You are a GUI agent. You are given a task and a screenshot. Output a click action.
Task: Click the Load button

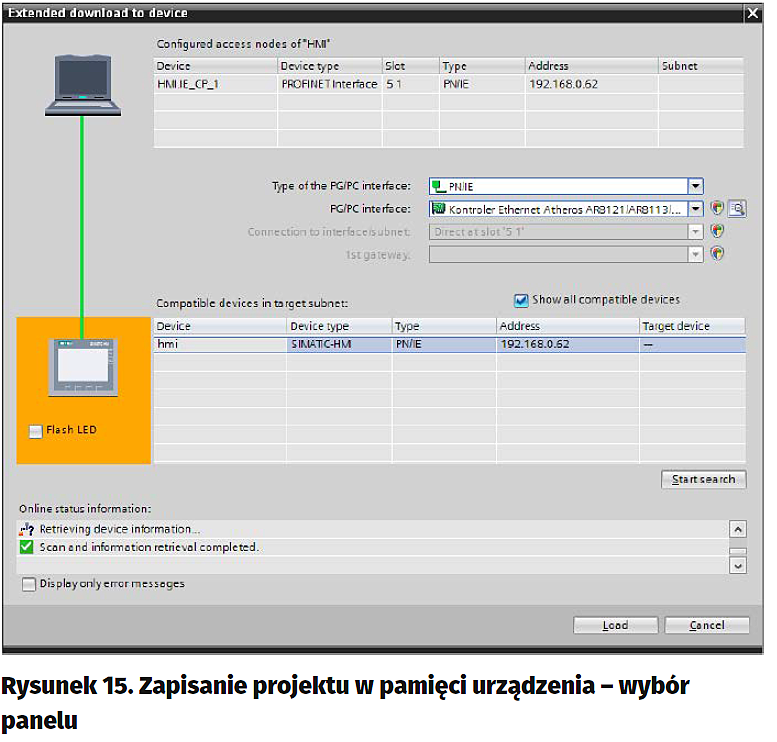pos(616,625)
